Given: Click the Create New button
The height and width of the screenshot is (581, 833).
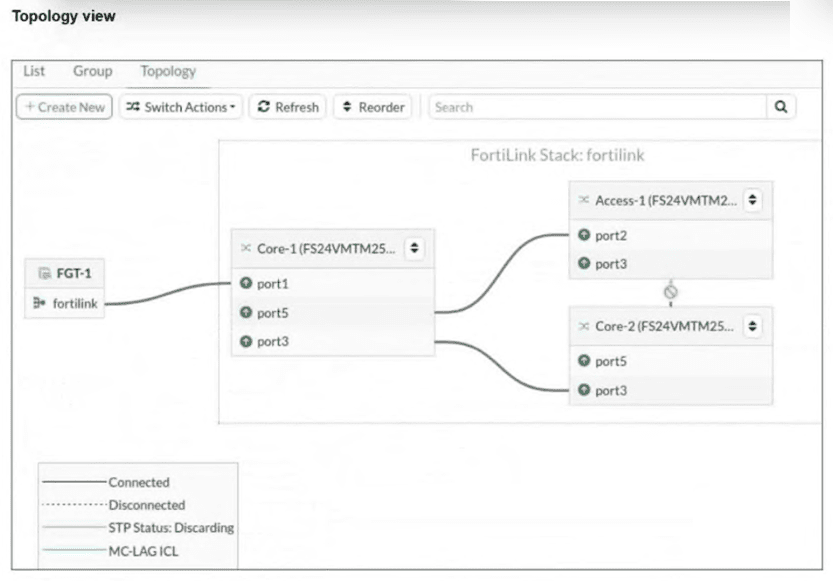Looking at the screenshot, I should coord(63,107).
